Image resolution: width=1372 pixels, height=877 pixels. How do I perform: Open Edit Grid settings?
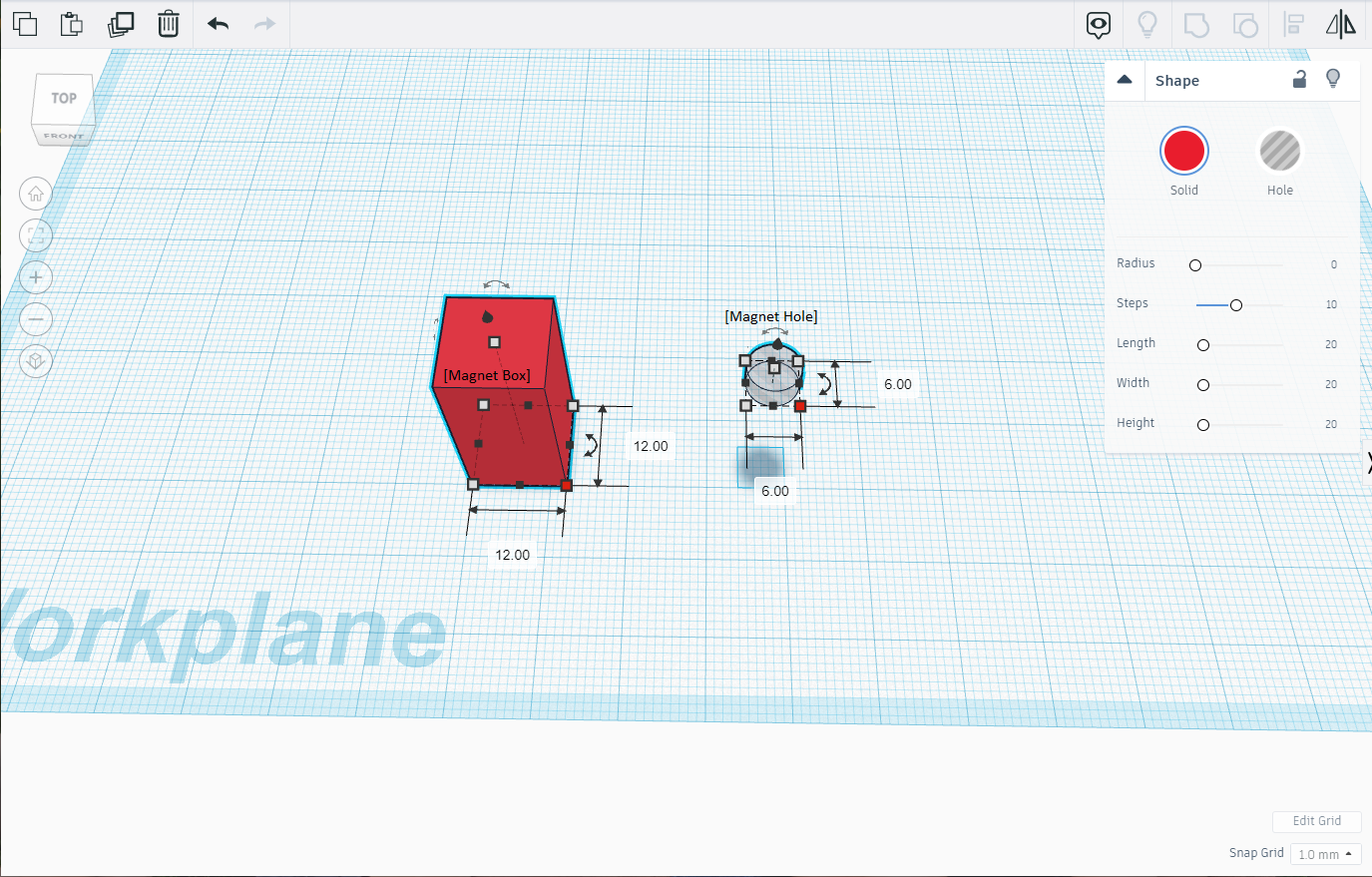tap(1317, 821)
